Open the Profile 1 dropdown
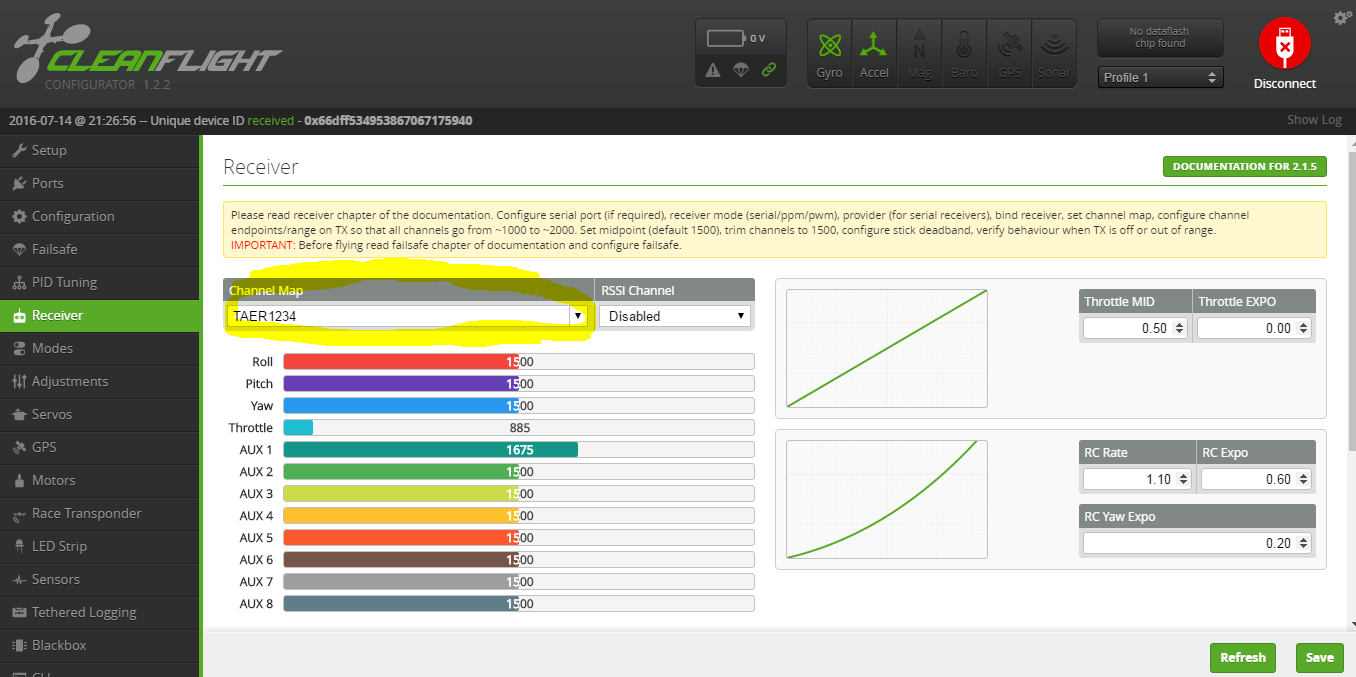This screenshot has width=1356, height=677. (1160, 77)
